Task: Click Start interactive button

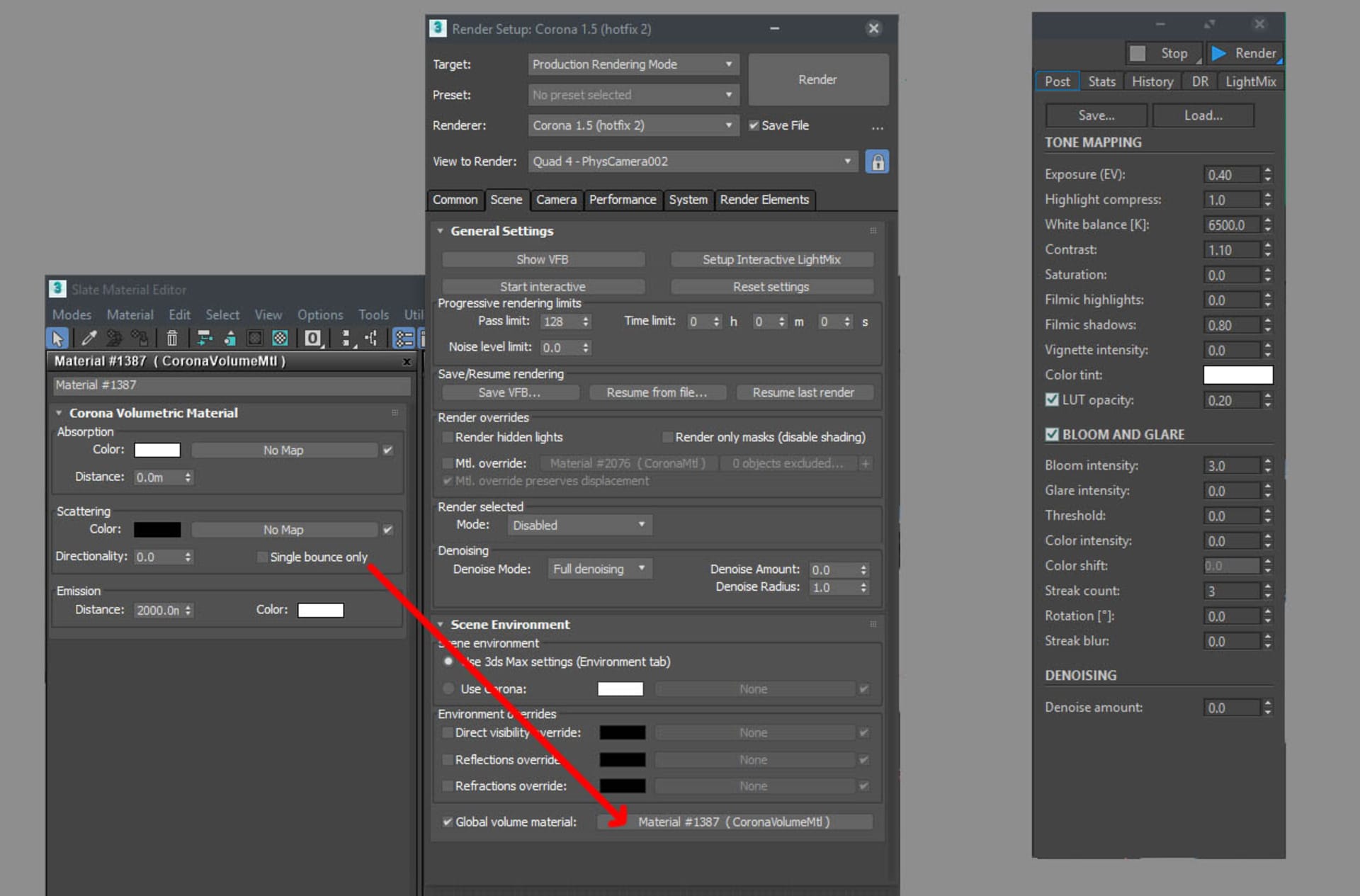Action: click(x=543, y=287)
